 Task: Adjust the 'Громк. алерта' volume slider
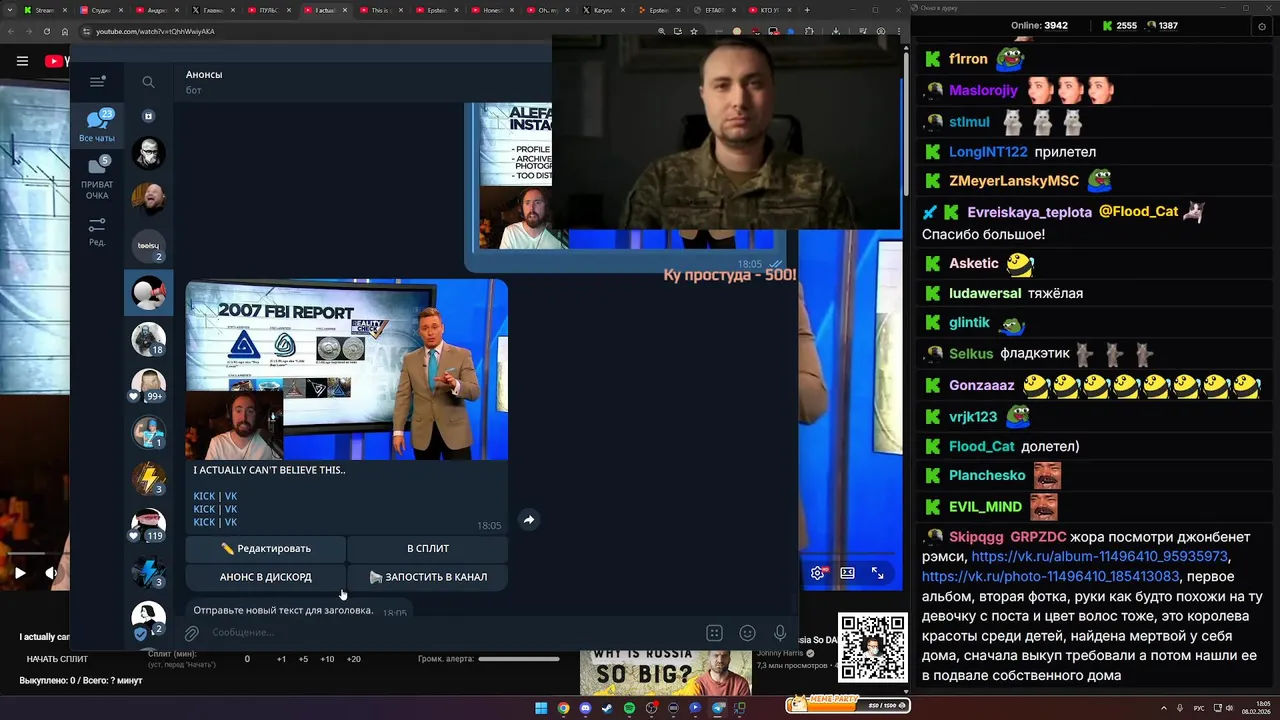[x=518, y=659]
